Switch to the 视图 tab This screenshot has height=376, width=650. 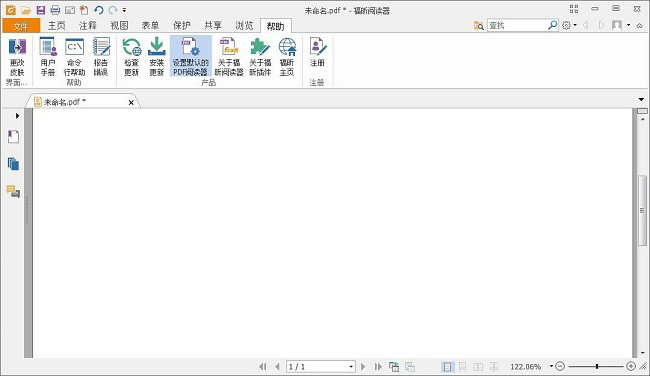pos(119,26)
